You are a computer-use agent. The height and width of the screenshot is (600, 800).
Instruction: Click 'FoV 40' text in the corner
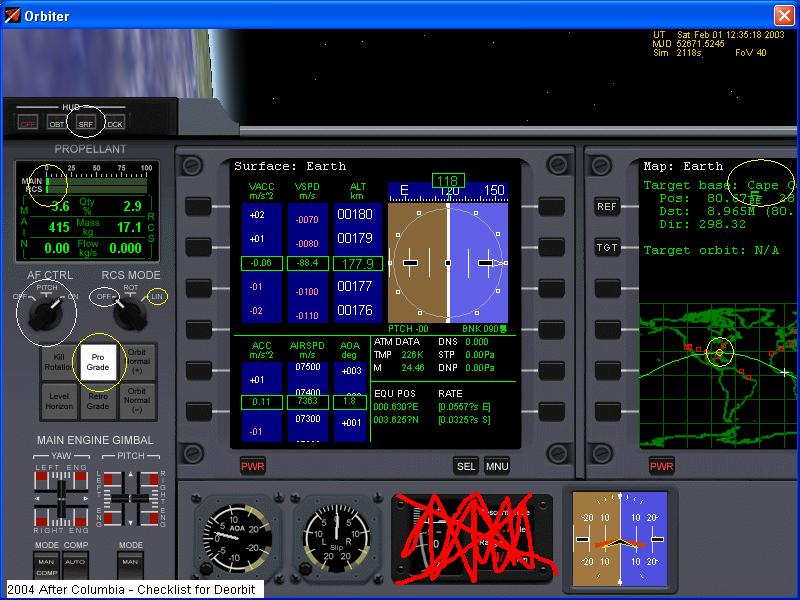click(751, 53)
